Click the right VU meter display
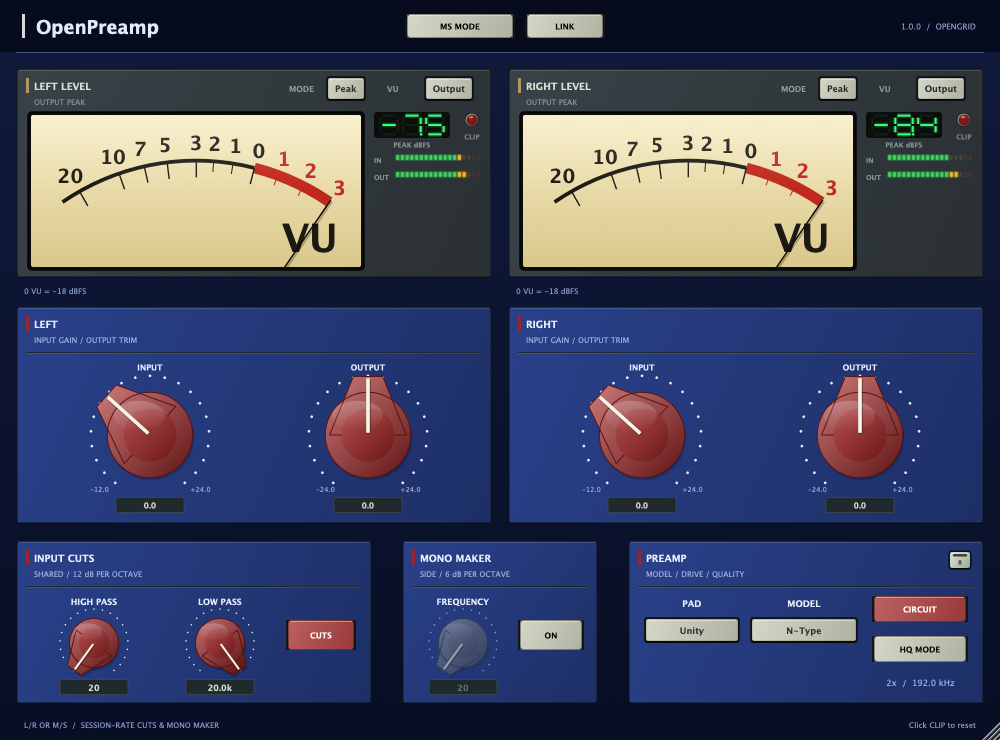Viewport: 1000px width, 740px height. pyautogui.click(x=688, y=191)
